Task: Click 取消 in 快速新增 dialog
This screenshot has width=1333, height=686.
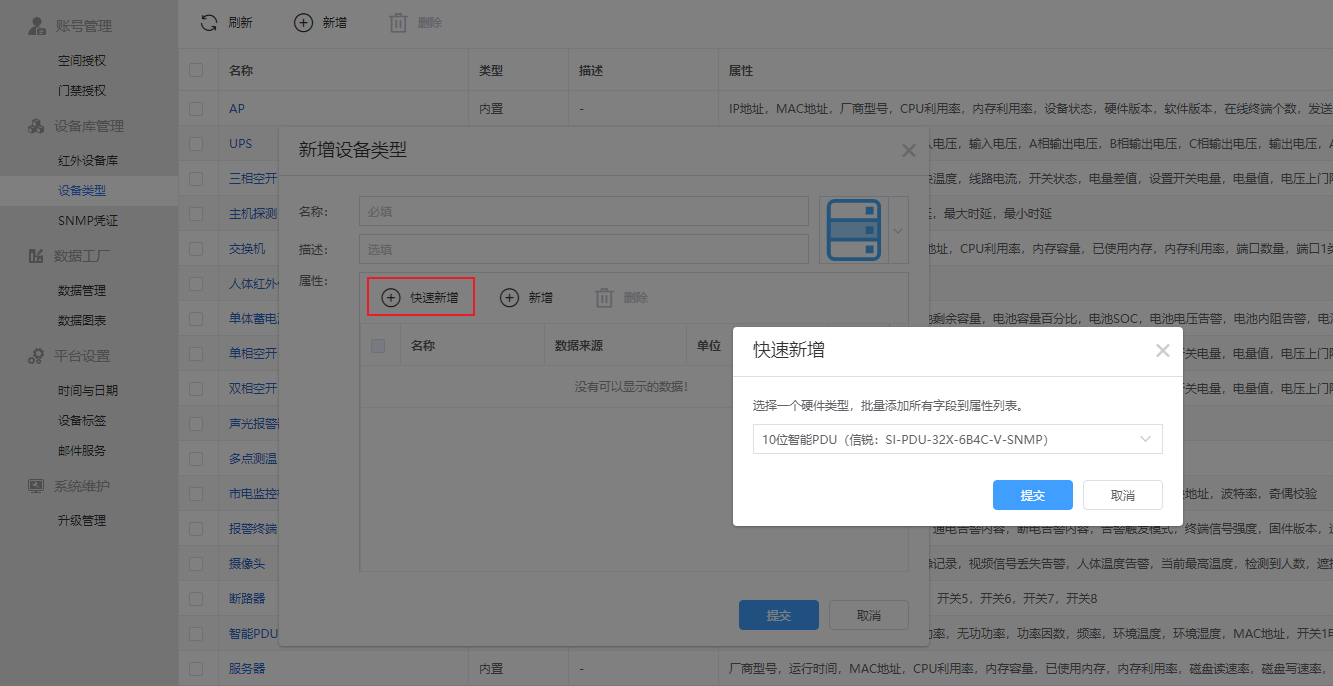Action: [1123, 495]
